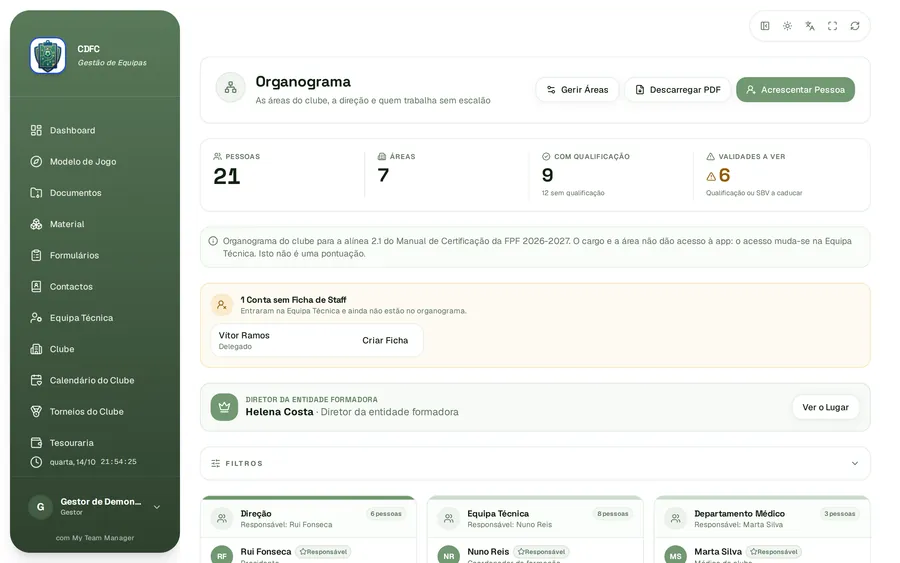Image resolution: width=900 pixels, height=563 pixels.
Task: Click the name "Helena Costa"
Action: point(280,411)
